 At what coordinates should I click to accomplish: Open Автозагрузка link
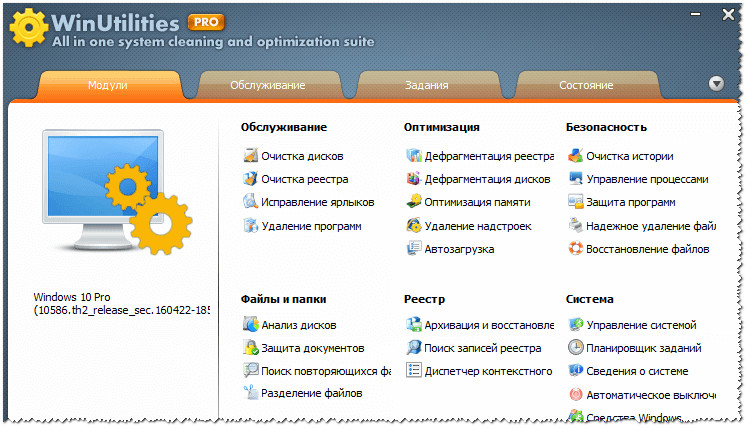[459, 249]
